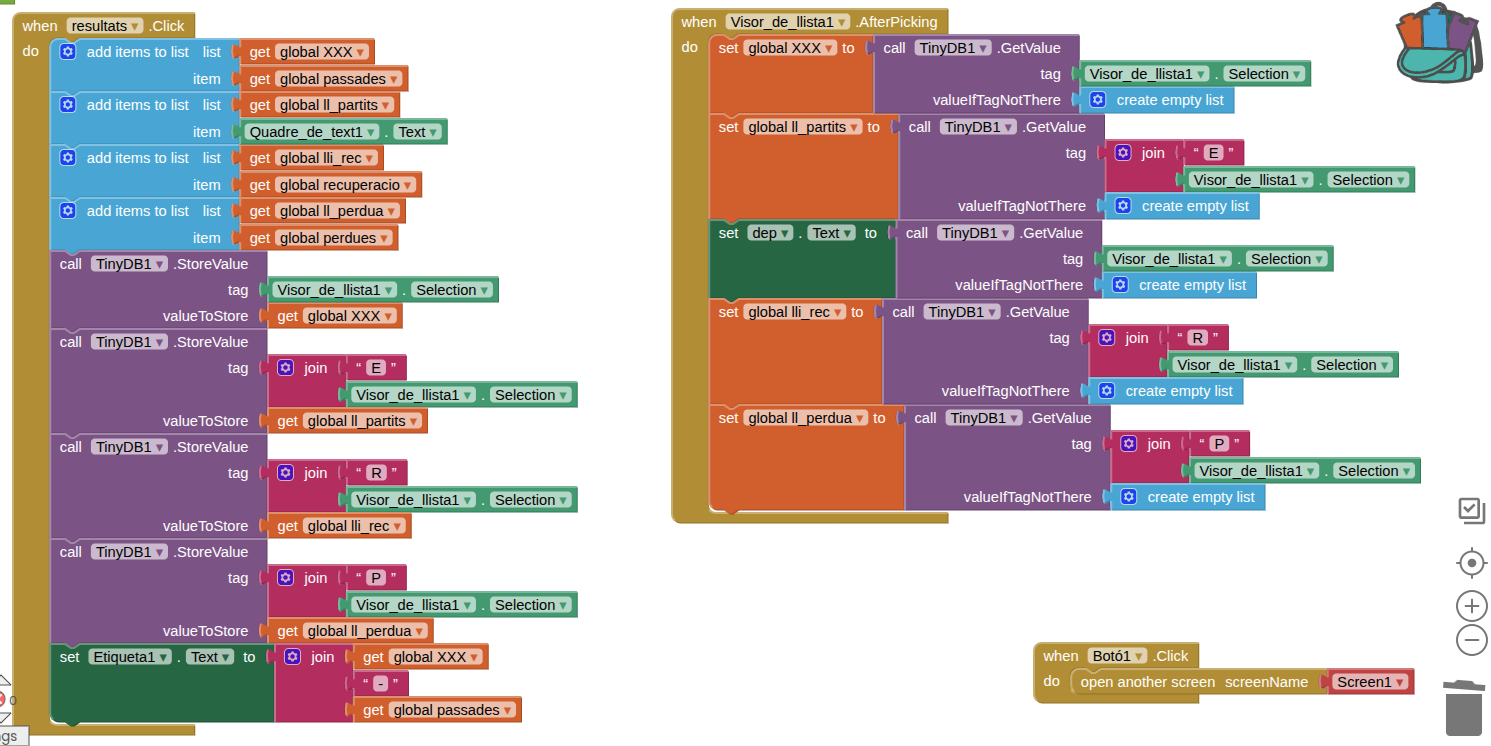This screenshot has width=1491, height=746.
Task: Open the Botó1 component dropdown
Action: [x=1140, y=656]
